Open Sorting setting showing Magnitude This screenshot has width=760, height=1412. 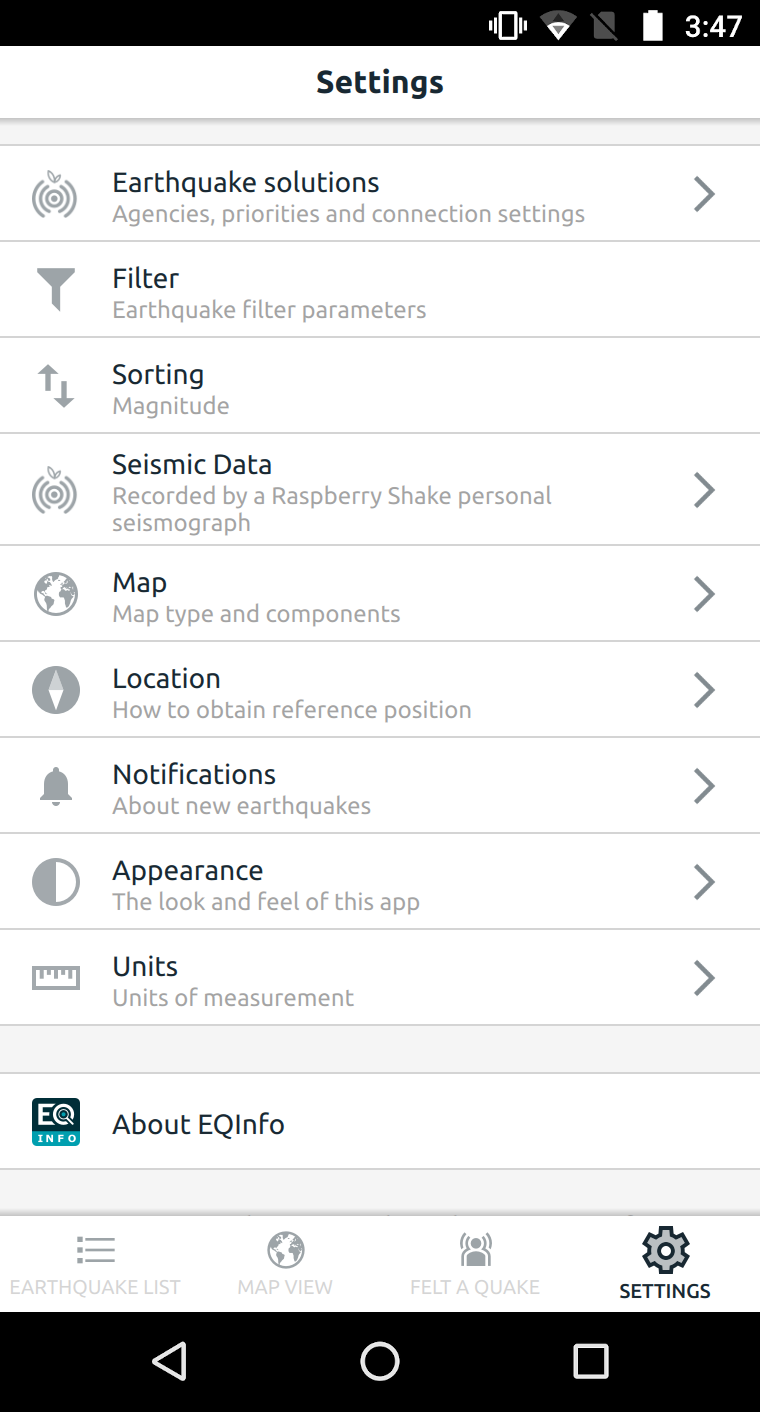click(380, 386)
